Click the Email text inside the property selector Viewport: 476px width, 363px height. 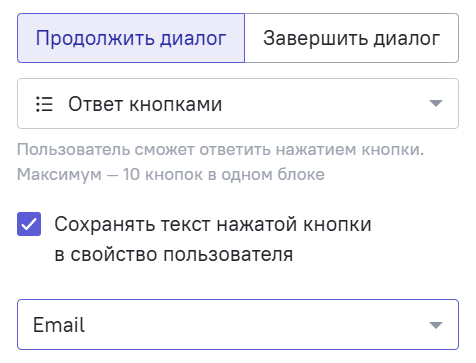tap(59, 325)
